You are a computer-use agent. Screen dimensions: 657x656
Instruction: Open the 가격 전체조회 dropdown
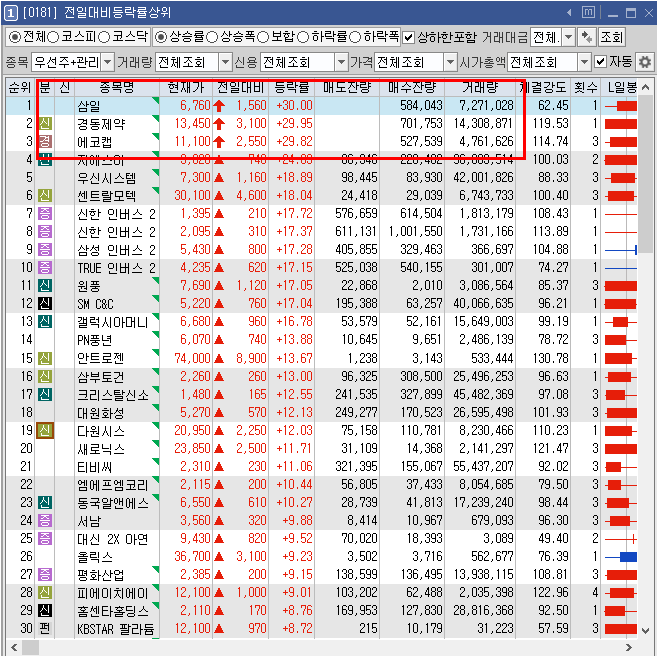pyautogui.click(x=450, y=62)
